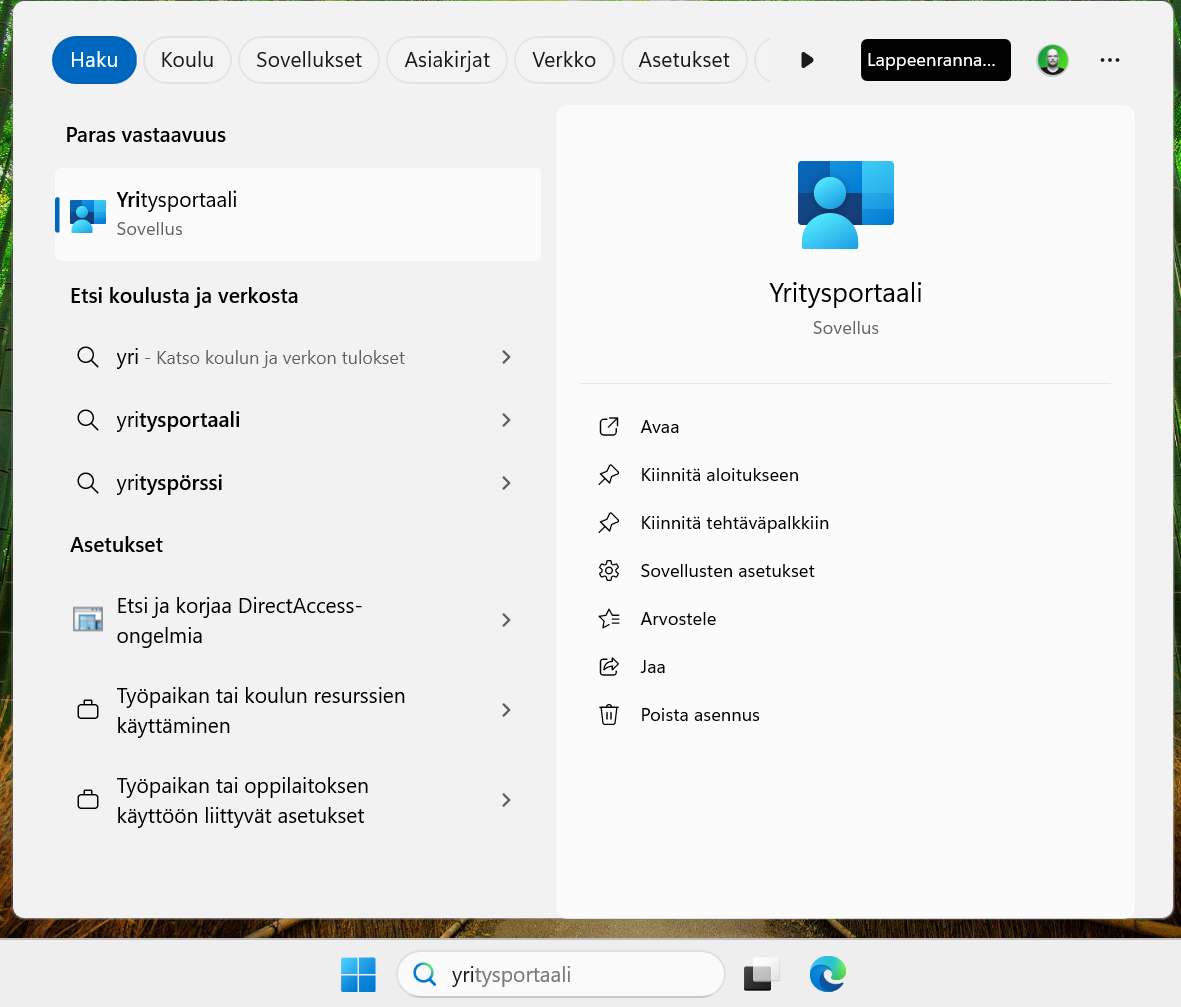Share the app with Jaa
Viewport: 1181px width, 1007px height.
(x=652, y=667)
